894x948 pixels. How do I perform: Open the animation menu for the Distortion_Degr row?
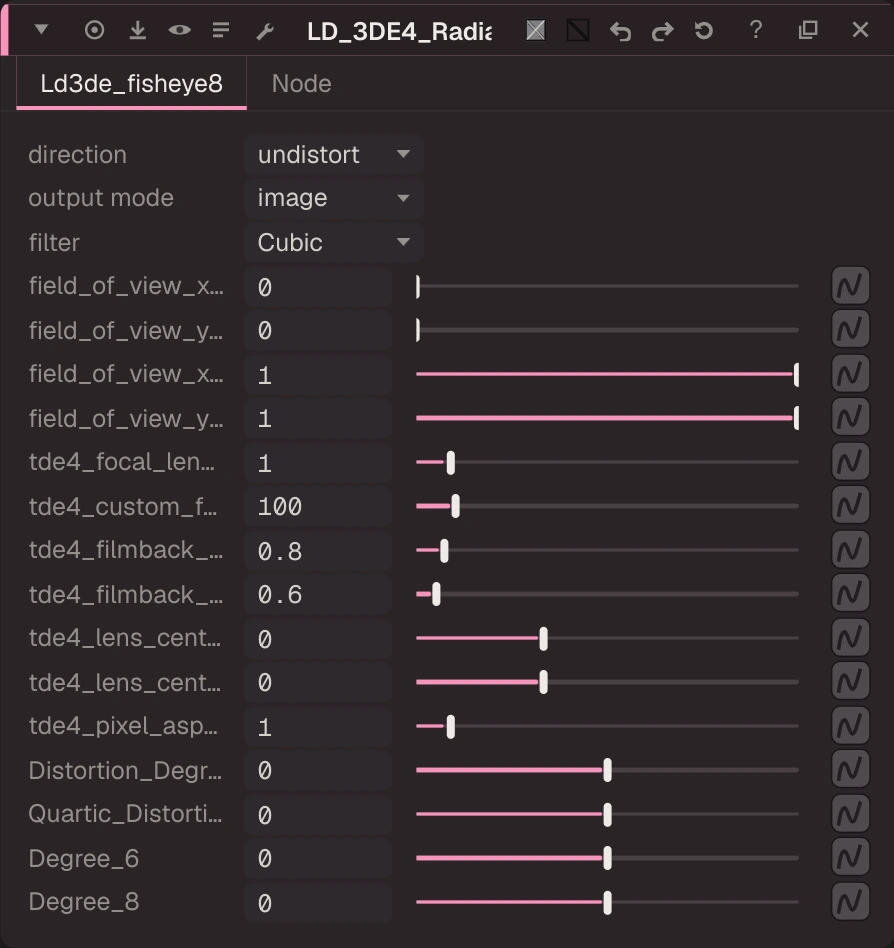(850, 770)
